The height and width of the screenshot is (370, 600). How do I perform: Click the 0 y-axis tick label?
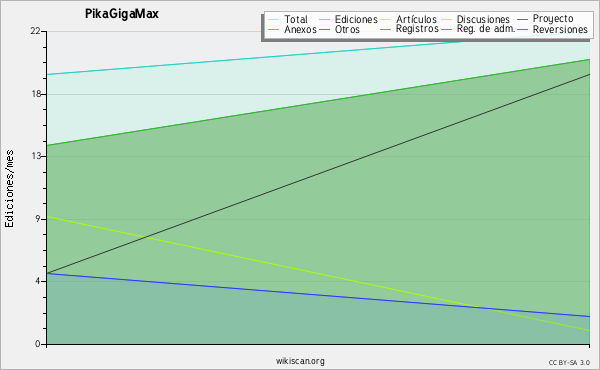tap(38, 344)
